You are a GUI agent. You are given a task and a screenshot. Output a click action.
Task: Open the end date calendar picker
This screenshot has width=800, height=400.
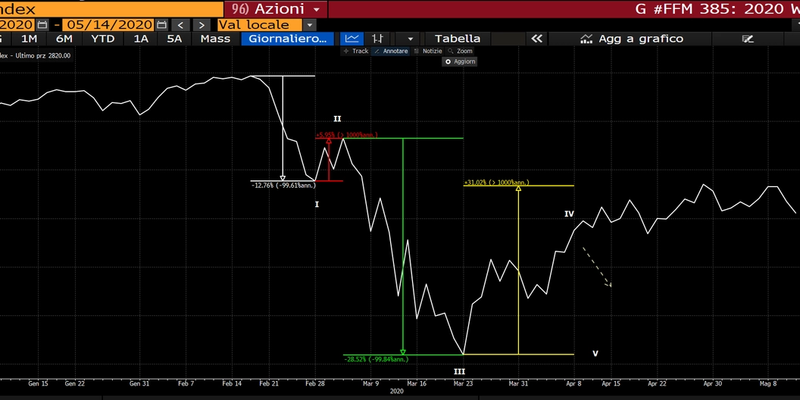161,25
